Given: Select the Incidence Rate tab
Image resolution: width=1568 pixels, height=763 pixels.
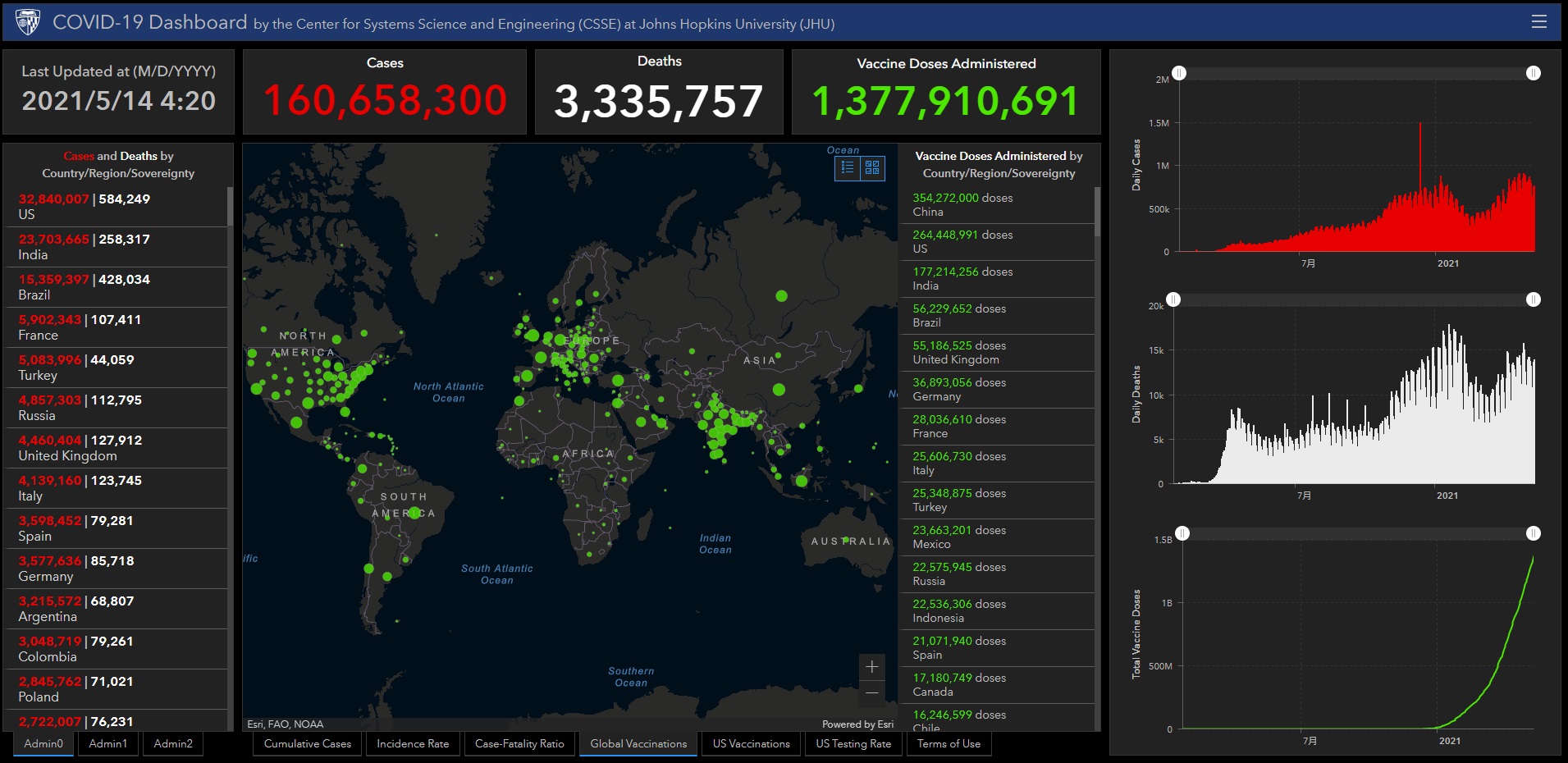Looking at the screenshot, I should coord(413,743).
